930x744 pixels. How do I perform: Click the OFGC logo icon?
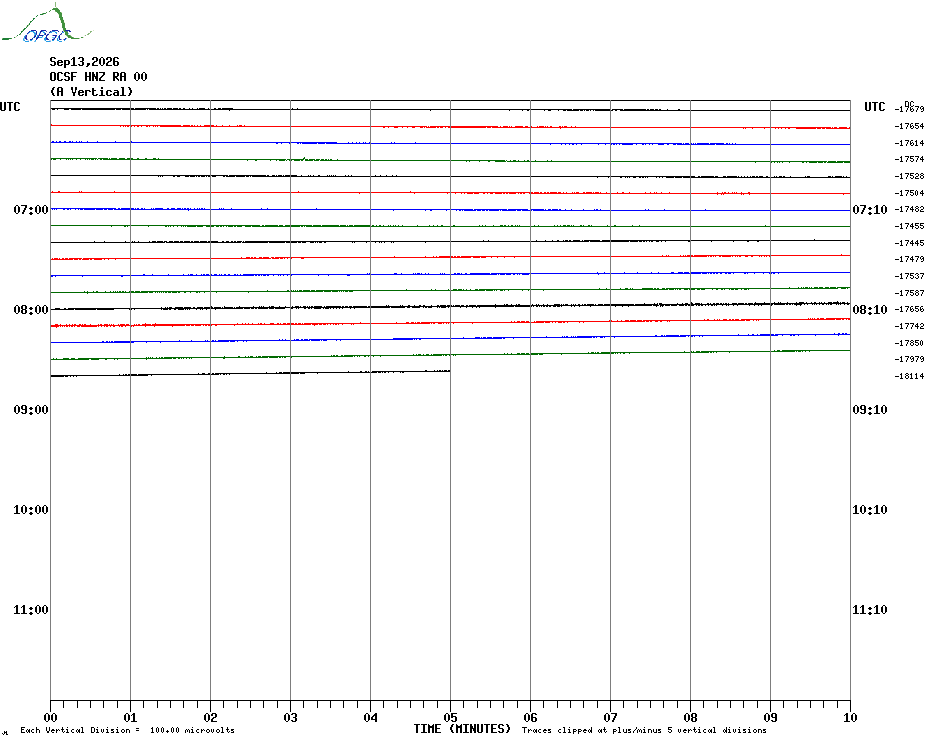pyautogui.click(x=46, y=24)
